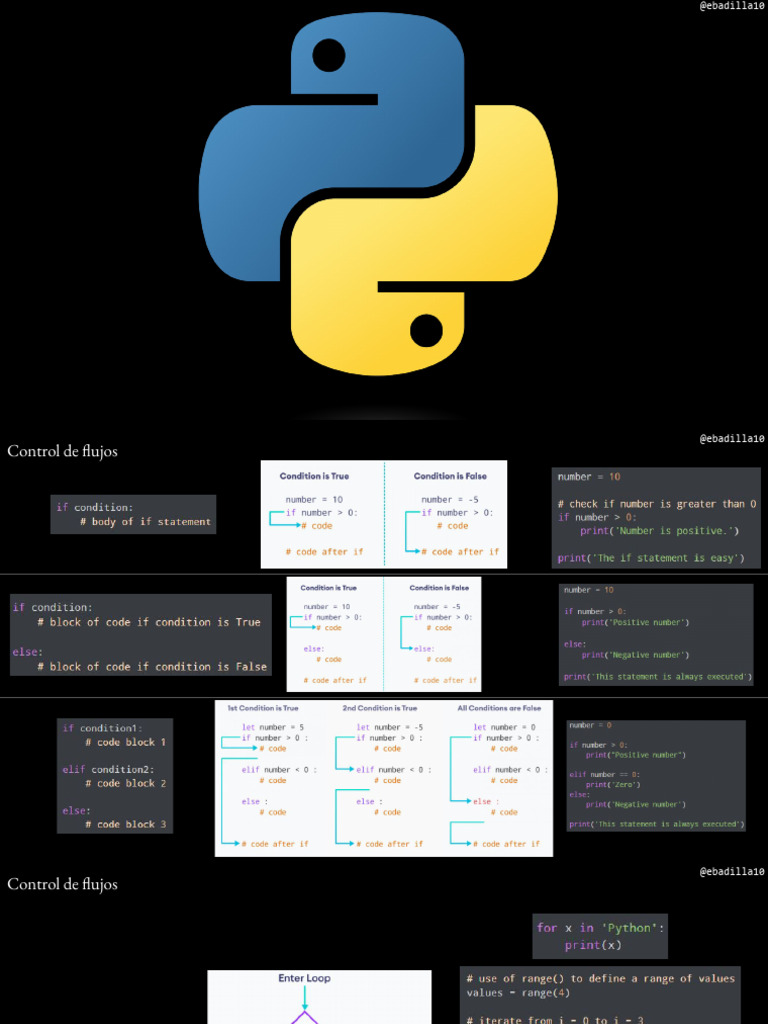This screenshot has height=1024, width=768.
Task: Click the 'All Conditions are False' heading
Action: point(500,708)
